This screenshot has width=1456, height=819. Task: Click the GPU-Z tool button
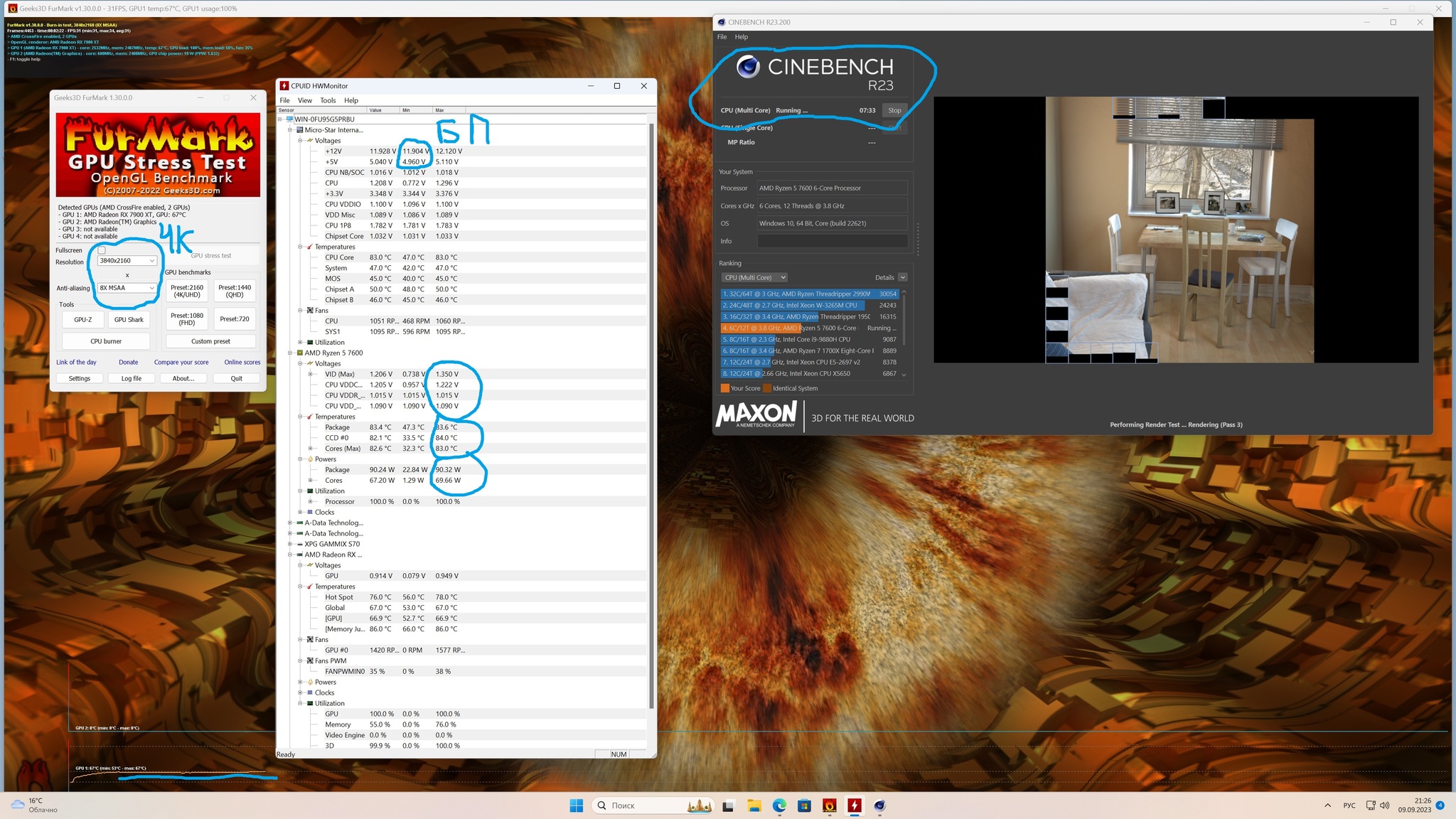(83, 319)
